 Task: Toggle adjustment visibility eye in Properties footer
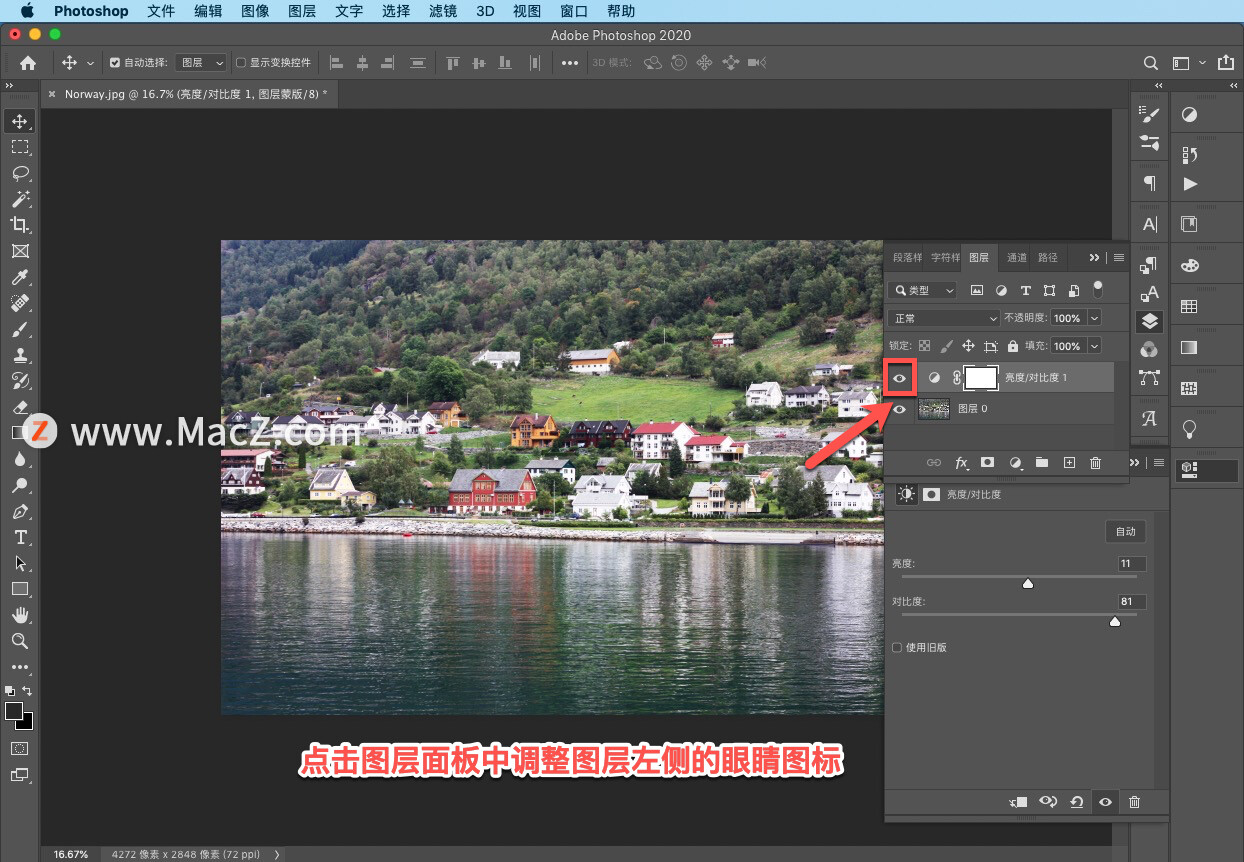point(1105,802)
